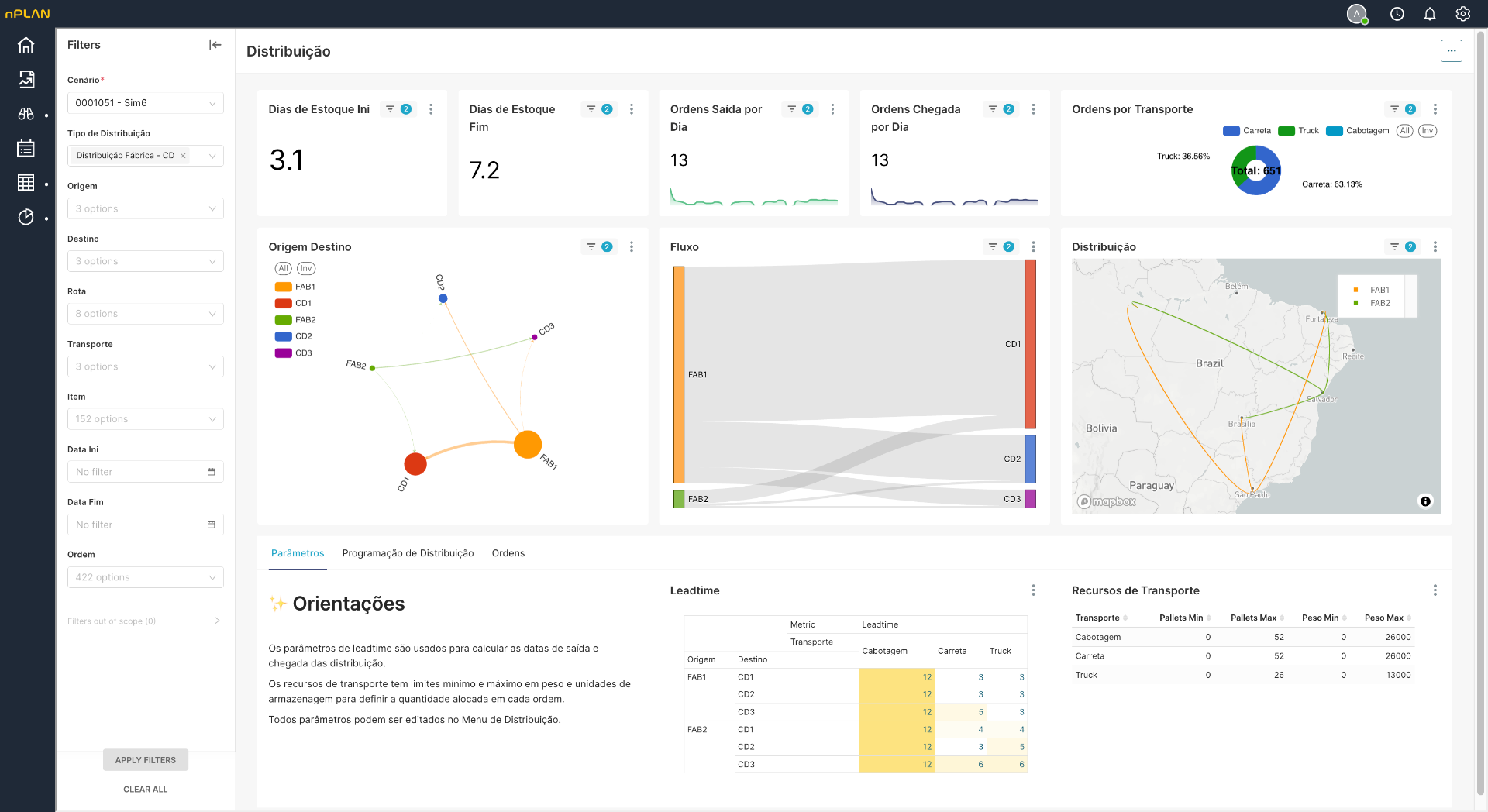The image size is (1488, 812).
Task: Open the table grid icon in the sidebar
Action: [26, 183]
